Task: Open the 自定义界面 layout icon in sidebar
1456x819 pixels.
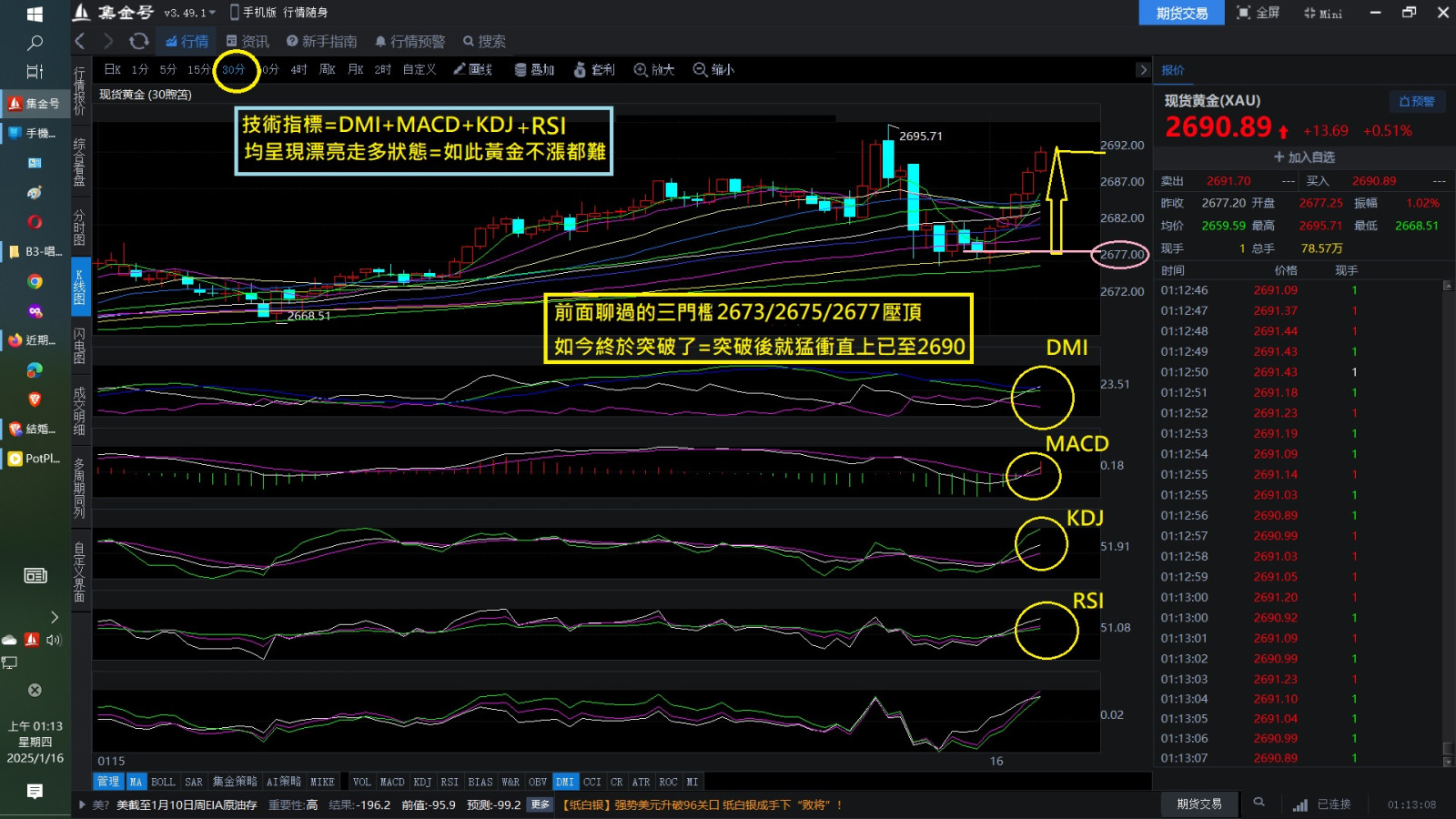Action: click(79, 572)
